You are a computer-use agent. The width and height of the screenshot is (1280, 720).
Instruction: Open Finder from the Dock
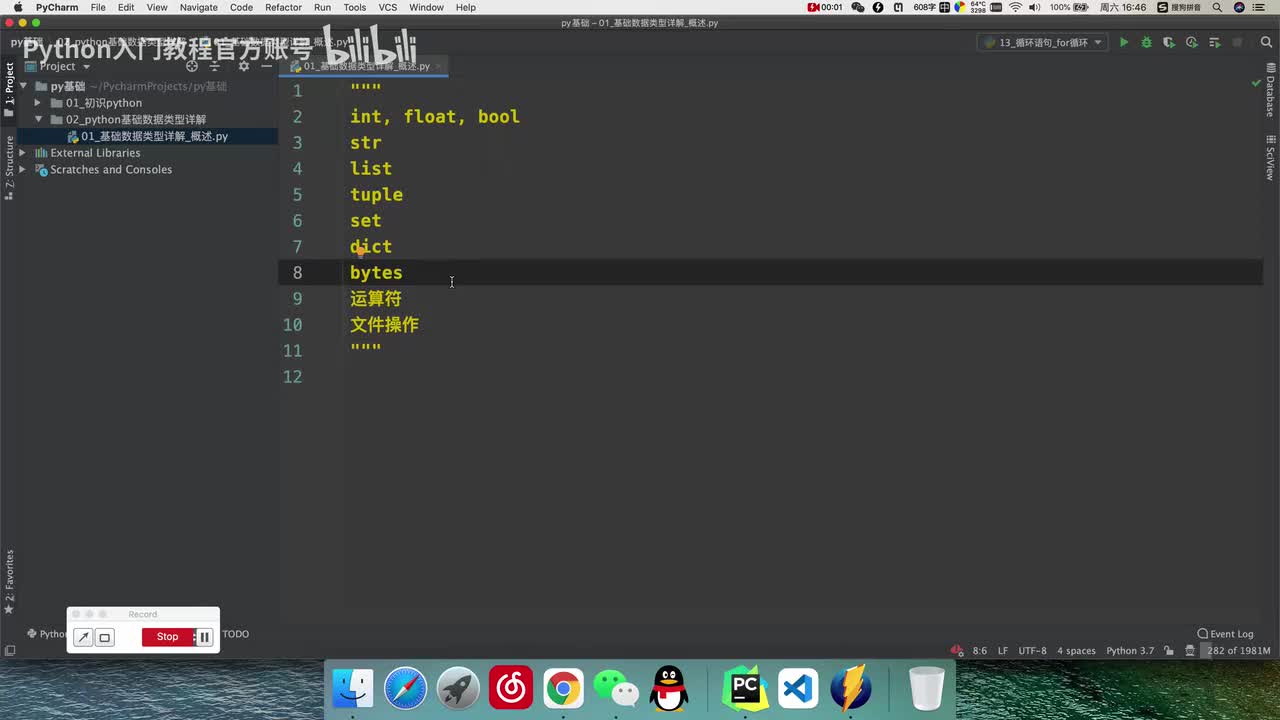[353, 689]
